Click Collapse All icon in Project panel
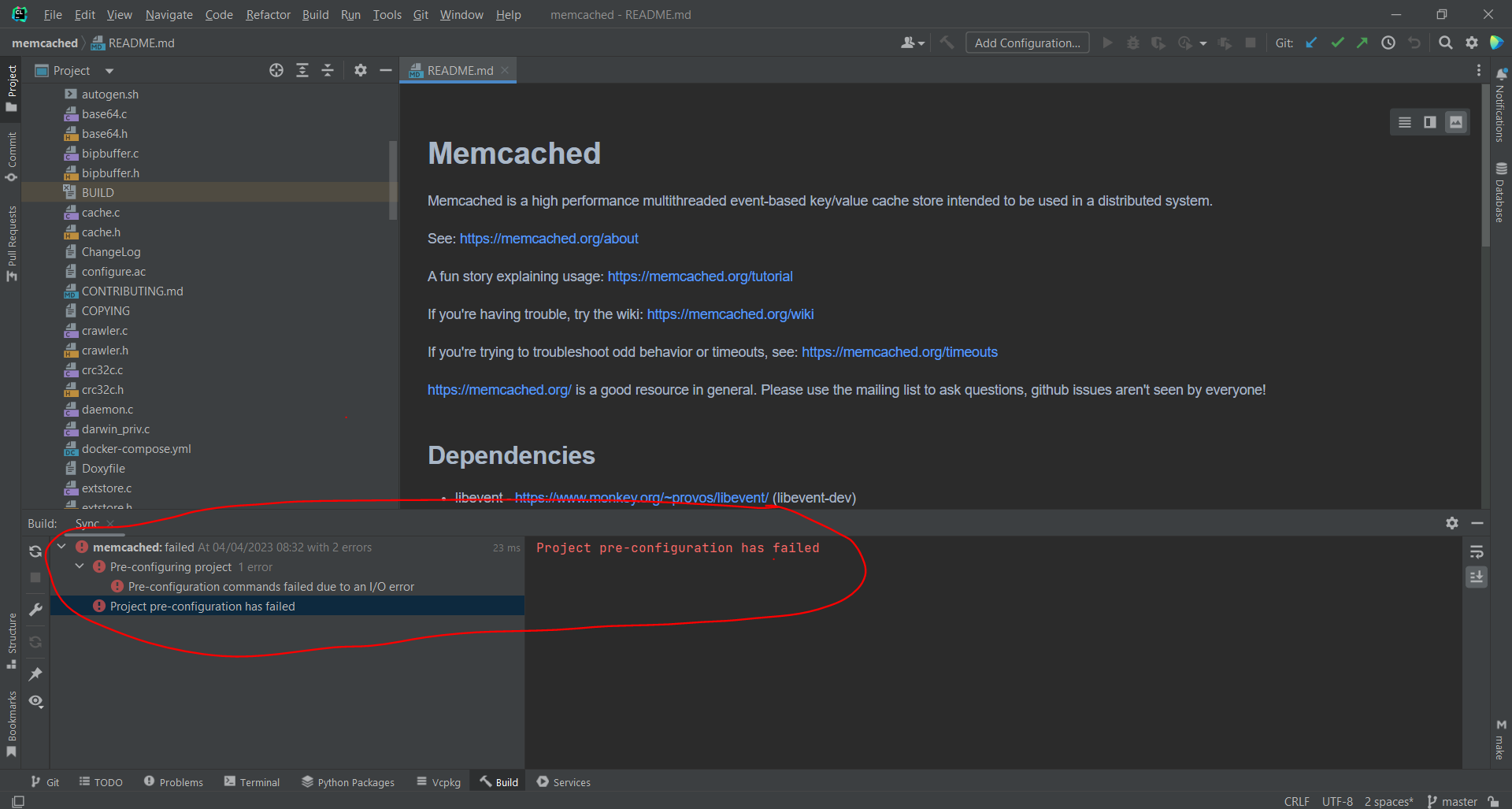This screenshot has height=809, width=1512. [328, 71]
